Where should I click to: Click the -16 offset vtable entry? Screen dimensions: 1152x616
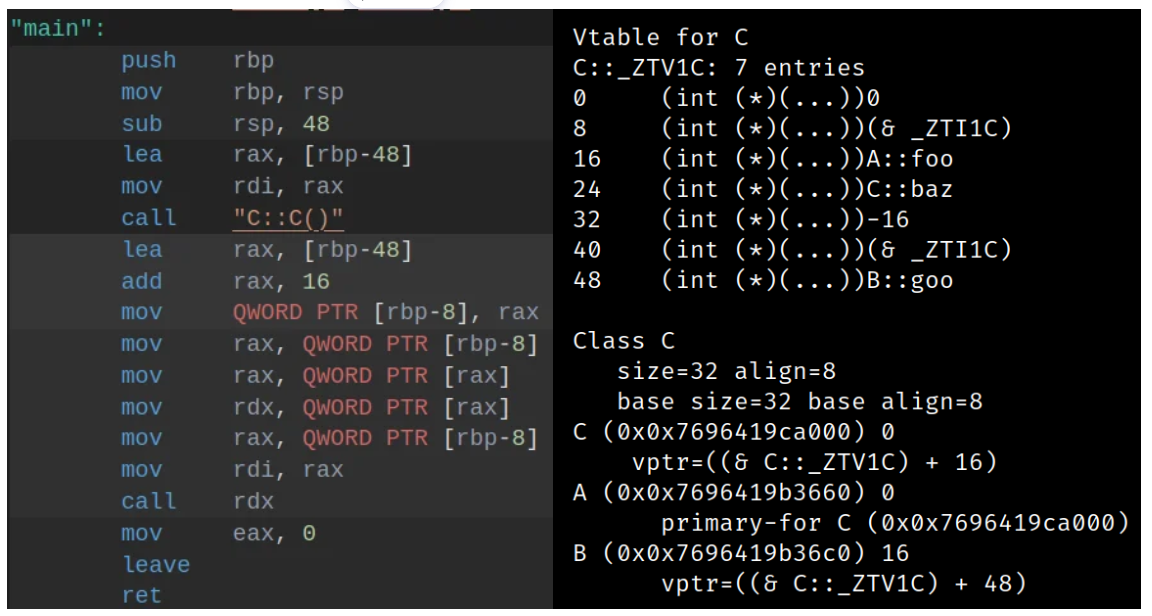click(x=741, y=219)
